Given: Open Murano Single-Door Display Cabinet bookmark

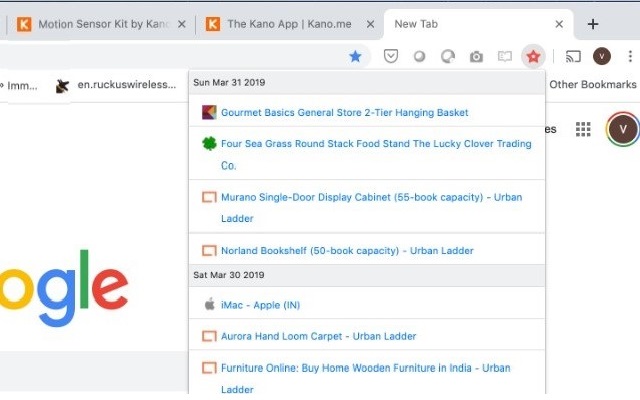Looking at the screenshot, I should [371, 207].
